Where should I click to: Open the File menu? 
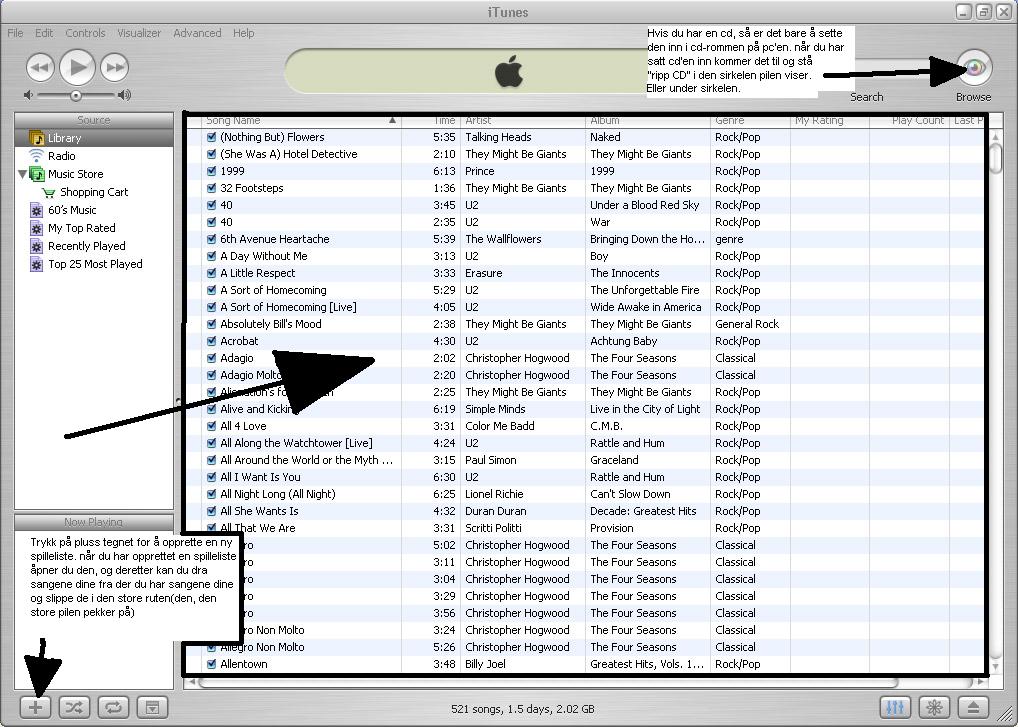click(15, 32)
